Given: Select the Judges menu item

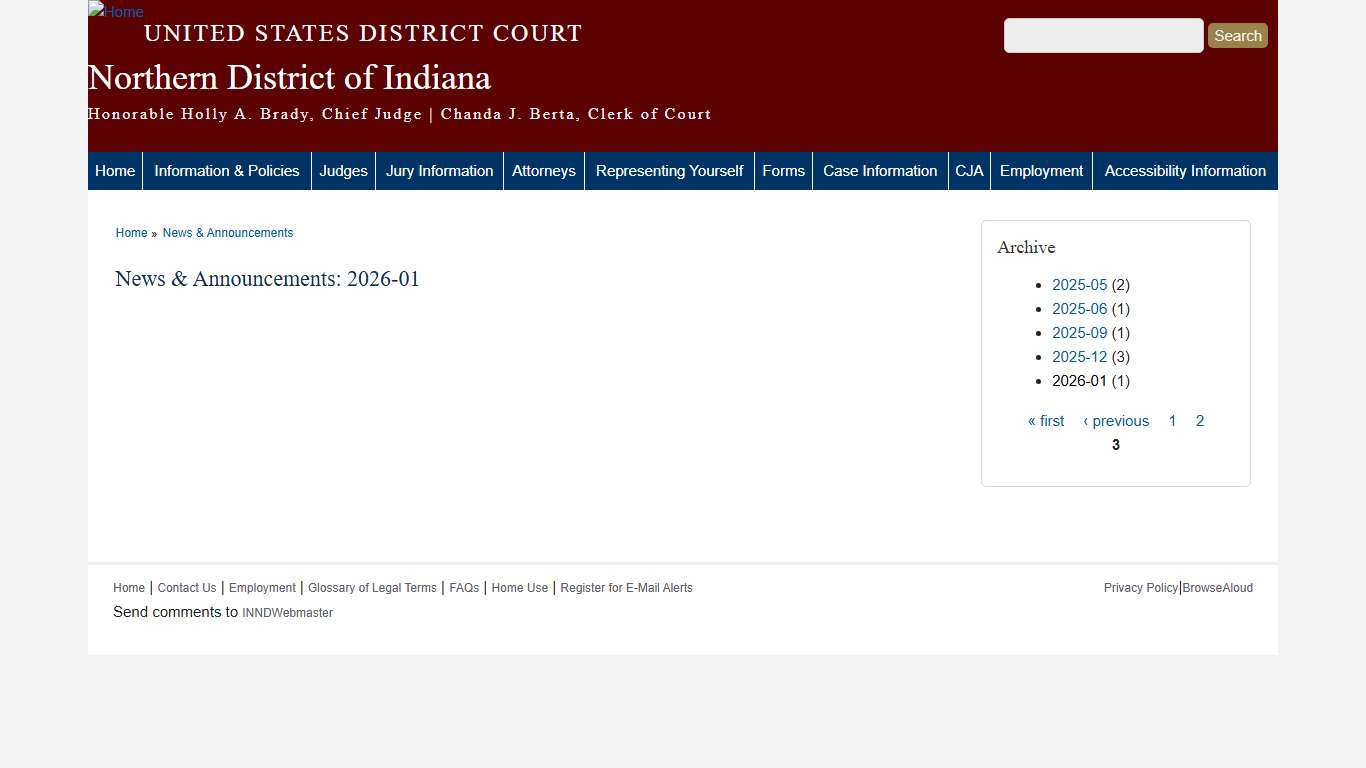Looking at the screenshot, I should [x=343, y=170].
